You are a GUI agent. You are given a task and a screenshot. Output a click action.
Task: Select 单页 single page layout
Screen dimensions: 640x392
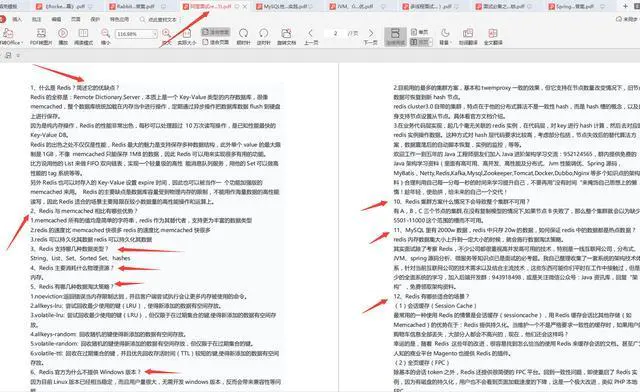(420, 32)
